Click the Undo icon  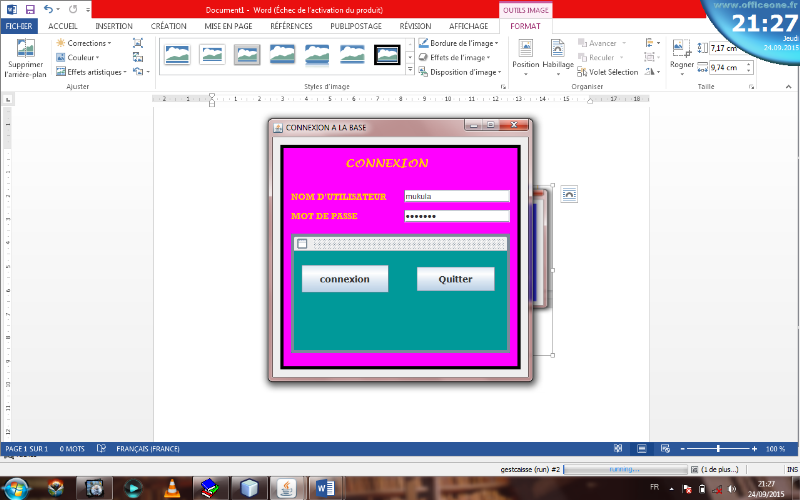click(x=48, y=9)
